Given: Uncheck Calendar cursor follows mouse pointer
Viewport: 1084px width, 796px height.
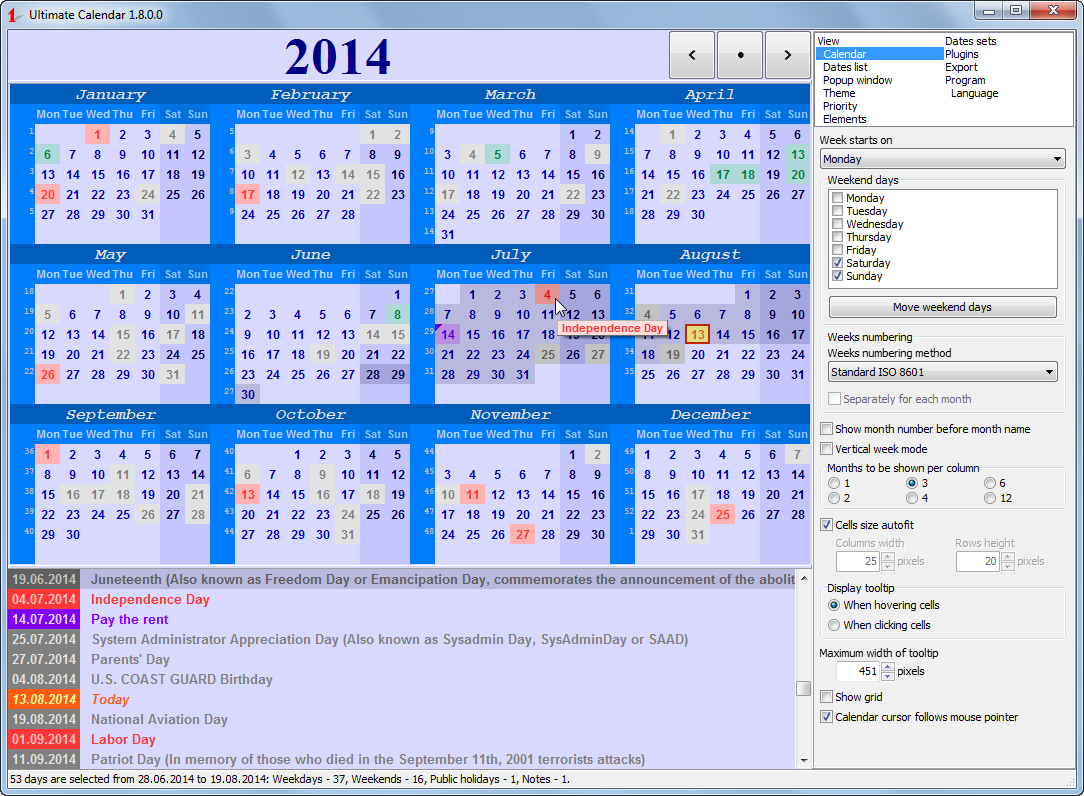Looking at the screenshot, I should [826, 717].
